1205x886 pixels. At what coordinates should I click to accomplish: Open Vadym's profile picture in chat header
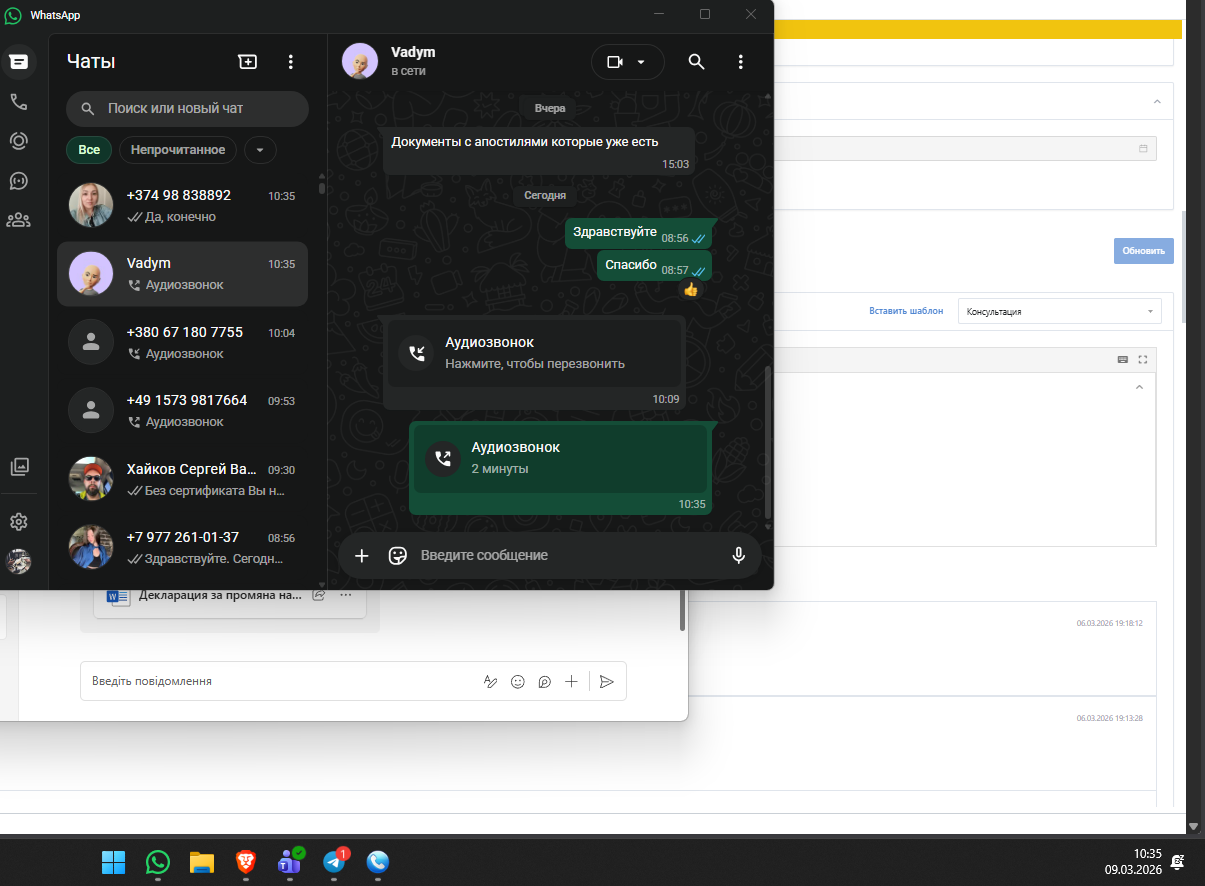(360, 61)
